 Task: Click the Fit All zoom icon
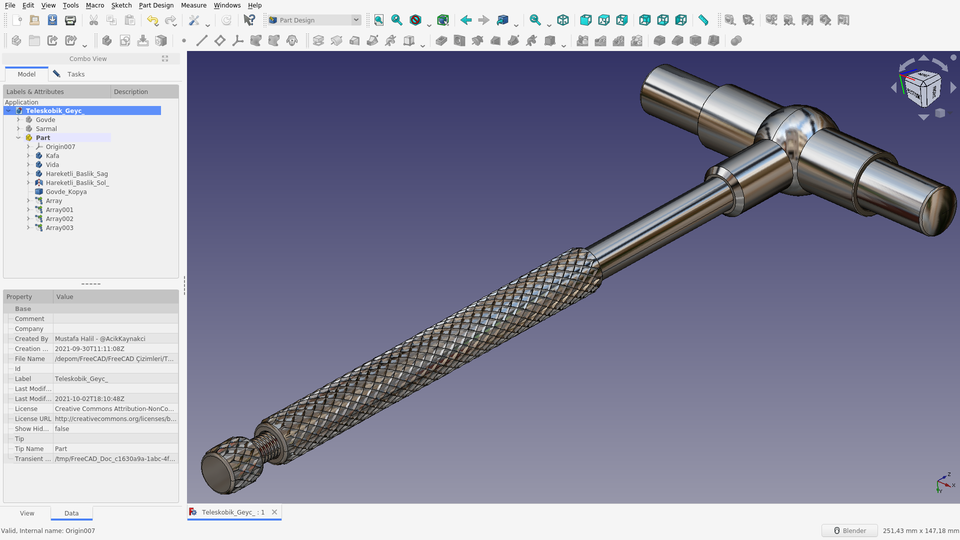click(x=379, y=20)
